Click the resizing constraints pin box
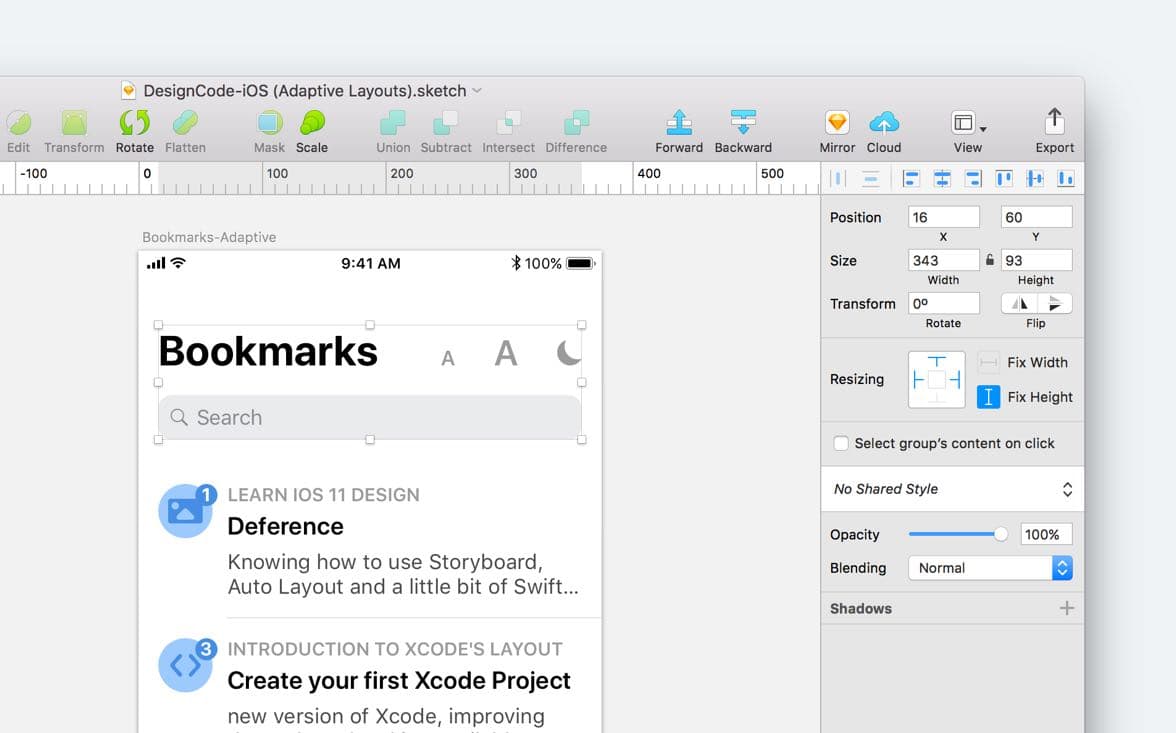This screenshot has height=733, width=1176. (937, 380)
